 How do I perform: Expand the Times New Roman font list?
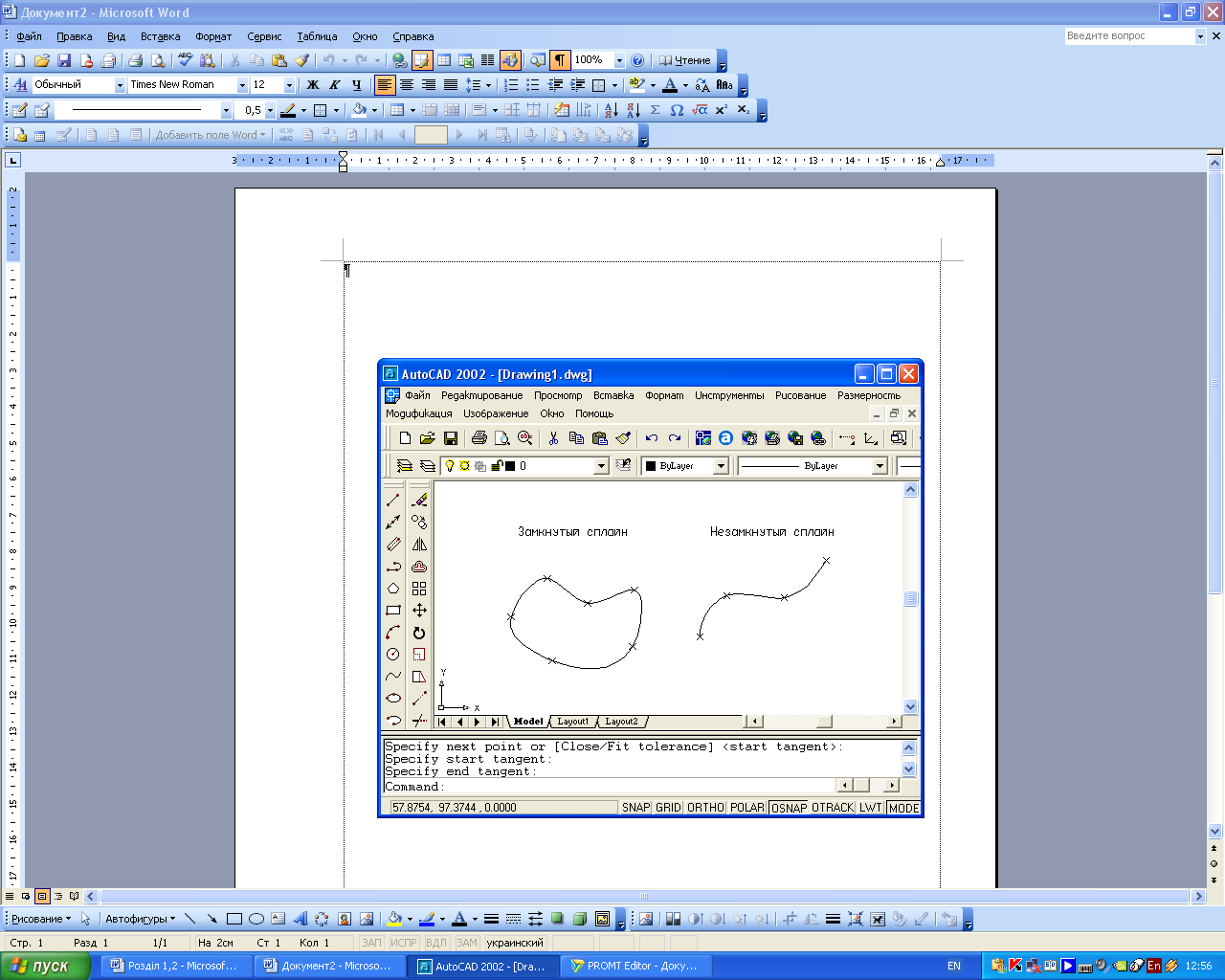[242, 85]
